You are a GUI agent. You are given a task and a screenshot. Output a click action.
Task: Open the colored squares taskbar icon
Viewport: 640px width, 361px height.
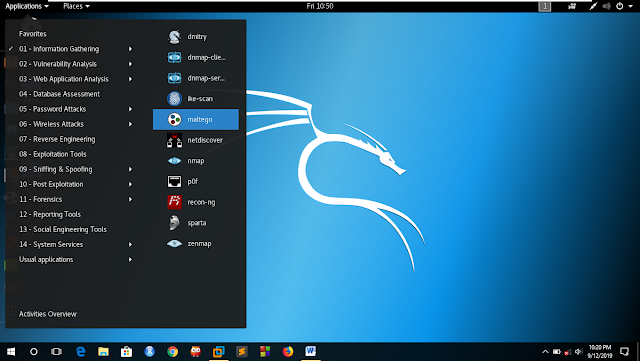(x=265, y=352)
